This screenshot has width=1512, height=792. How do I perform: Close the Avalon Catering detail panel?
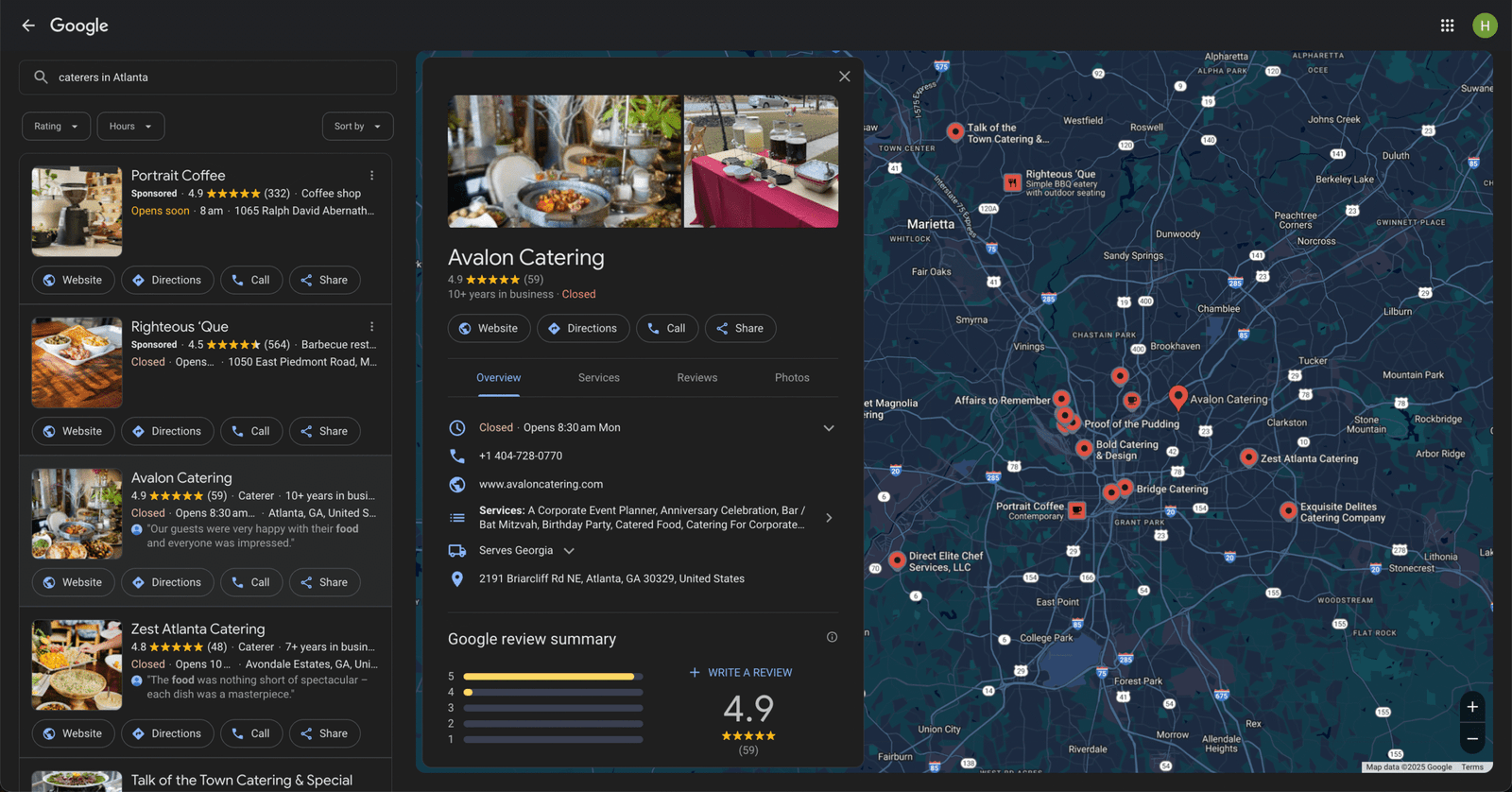(x=844, y=77)
